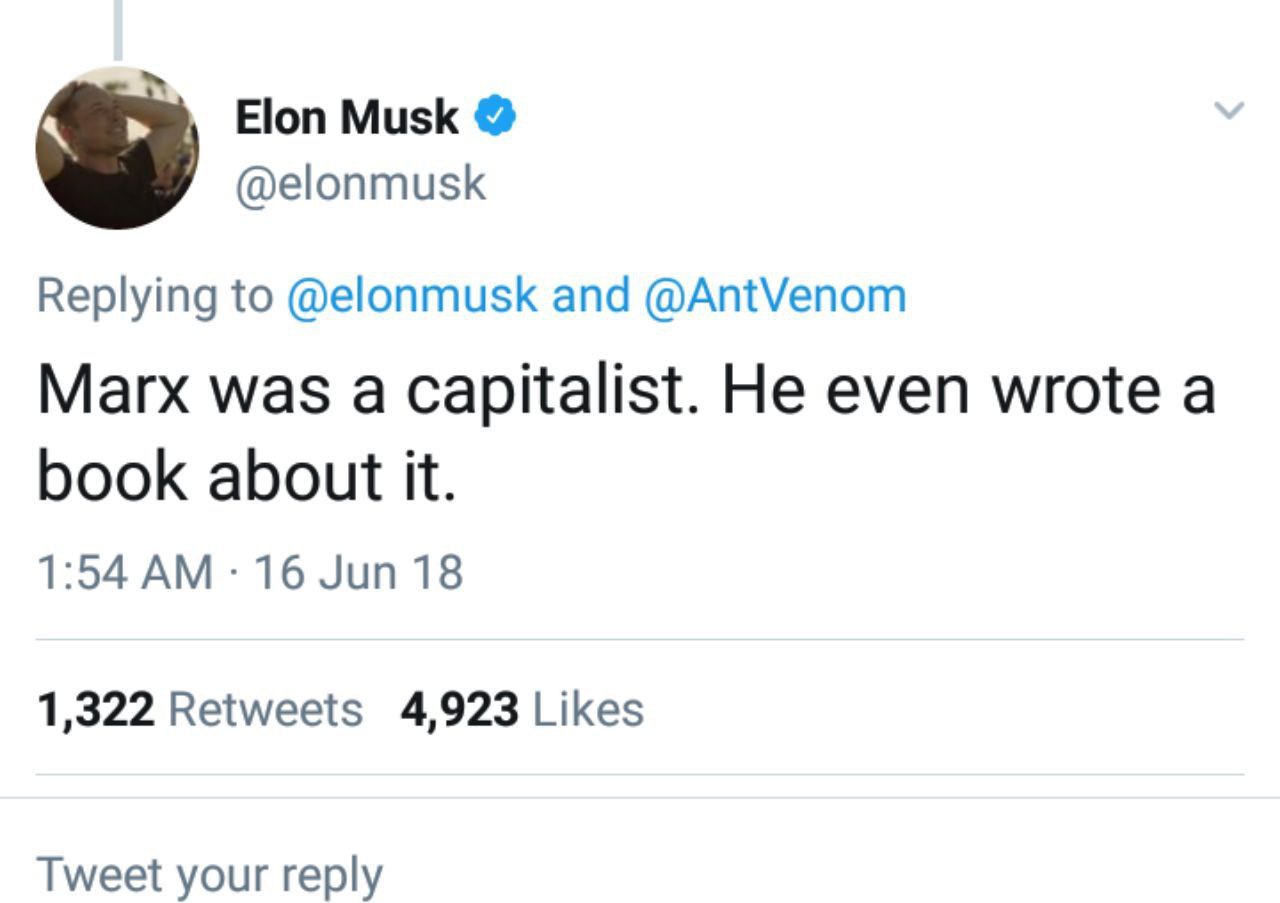1280x903 pixels.
Task: Click the tweet text about Marx
Action: [626, 432]
